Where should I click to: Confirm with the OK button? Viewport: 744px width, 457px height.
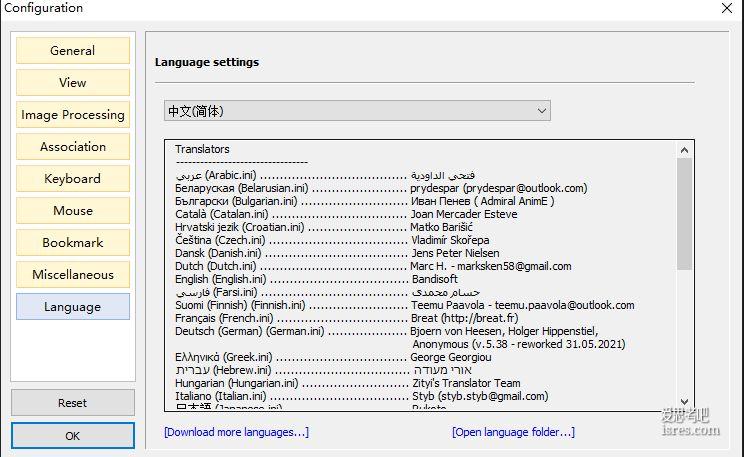(73, 436)
